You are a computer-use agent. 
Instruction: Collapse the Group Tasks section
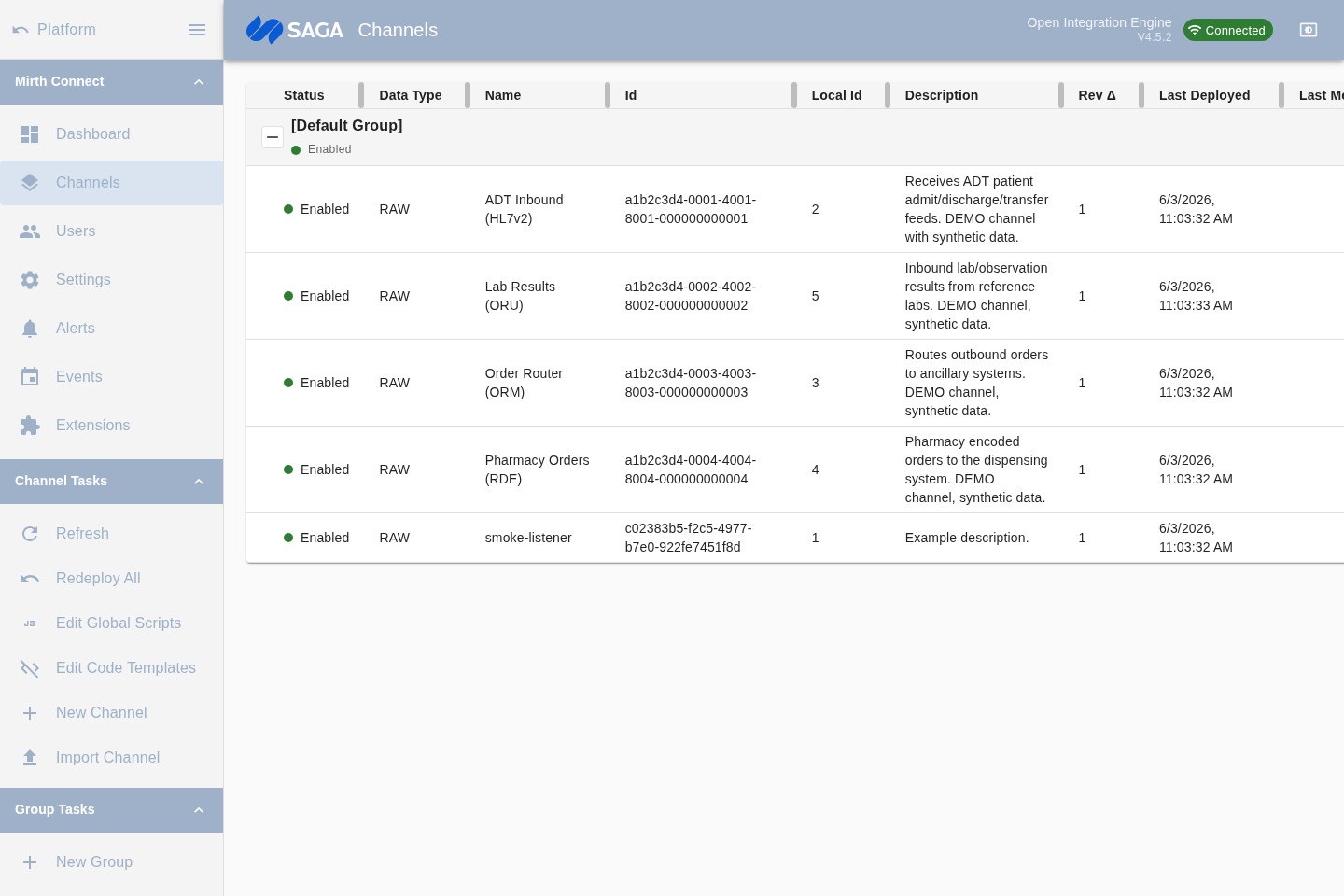click(x=199, y=810)
